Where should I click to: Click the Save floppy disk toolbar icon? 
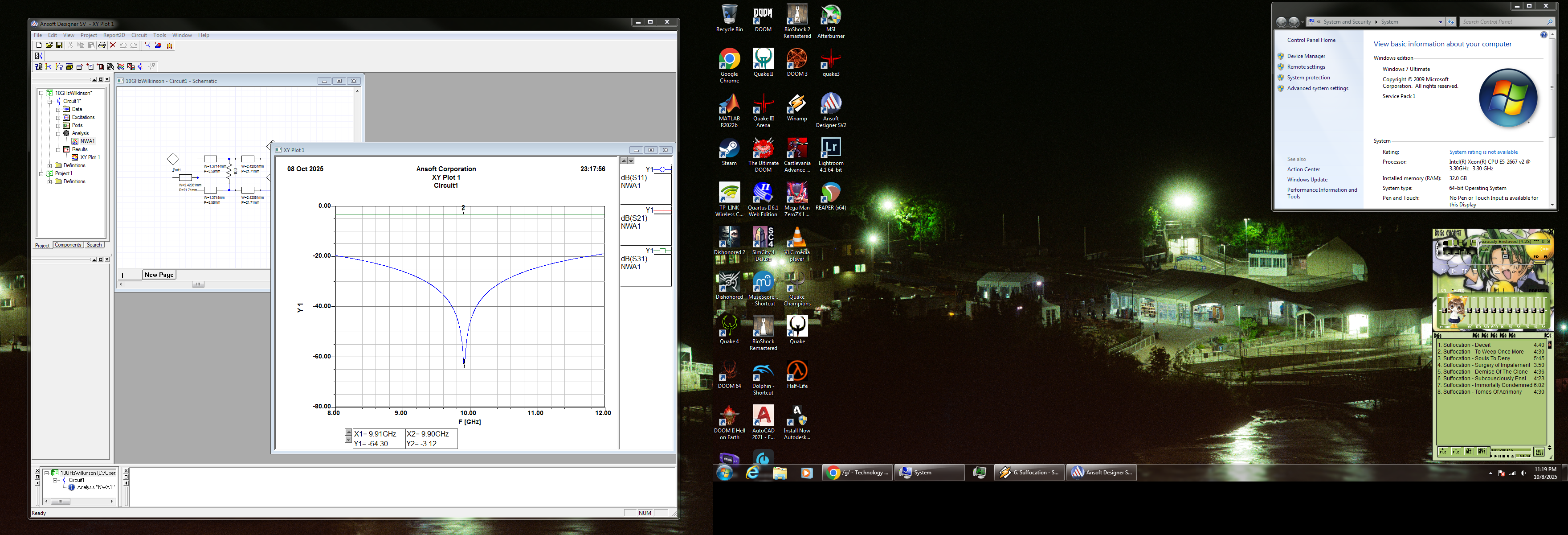click(x=59, y=45)
